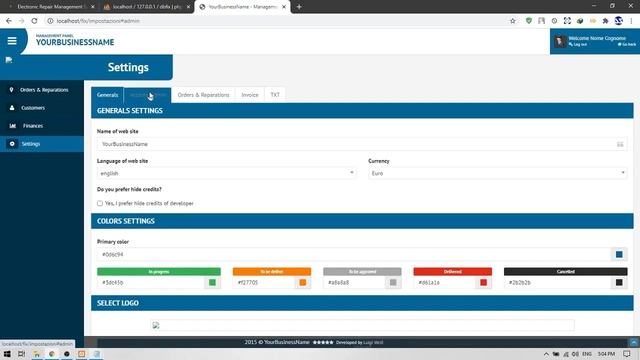Click the ENG language indicator in the taskbar
Viewport: 640px width, 360px height.
tap(587, 354)
